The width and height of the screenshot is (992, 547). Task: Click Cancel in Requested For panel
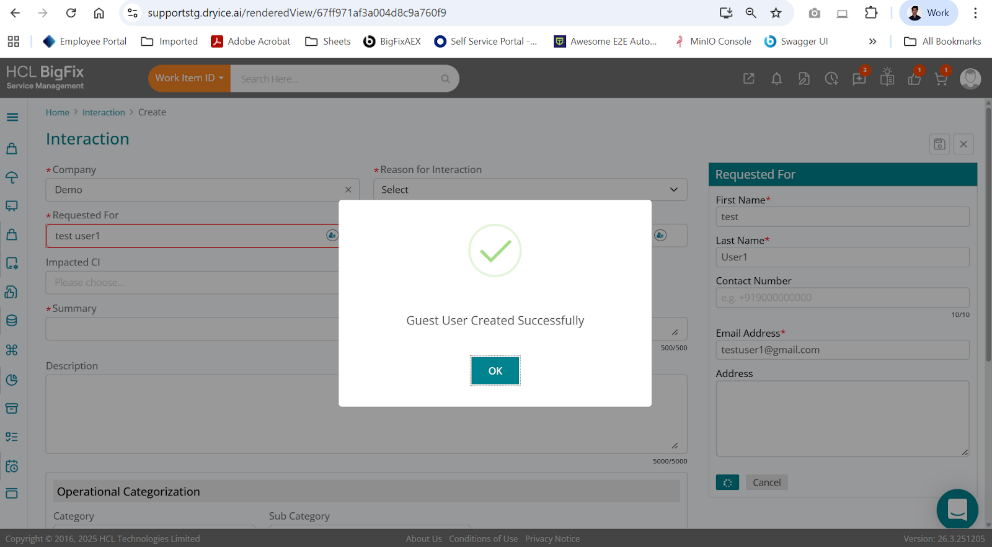pos(766,482)
